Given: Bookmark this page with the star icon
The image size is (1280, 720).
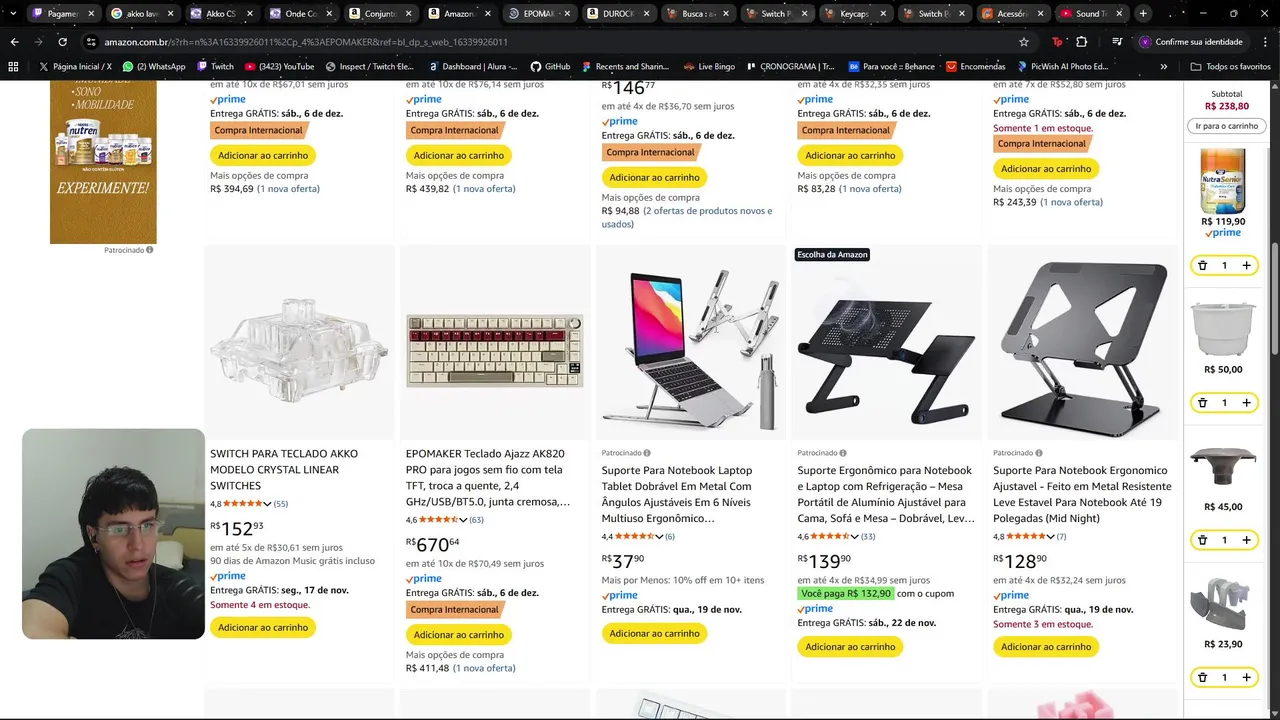Looking at the screenshot, I should tap(1024, 42).
